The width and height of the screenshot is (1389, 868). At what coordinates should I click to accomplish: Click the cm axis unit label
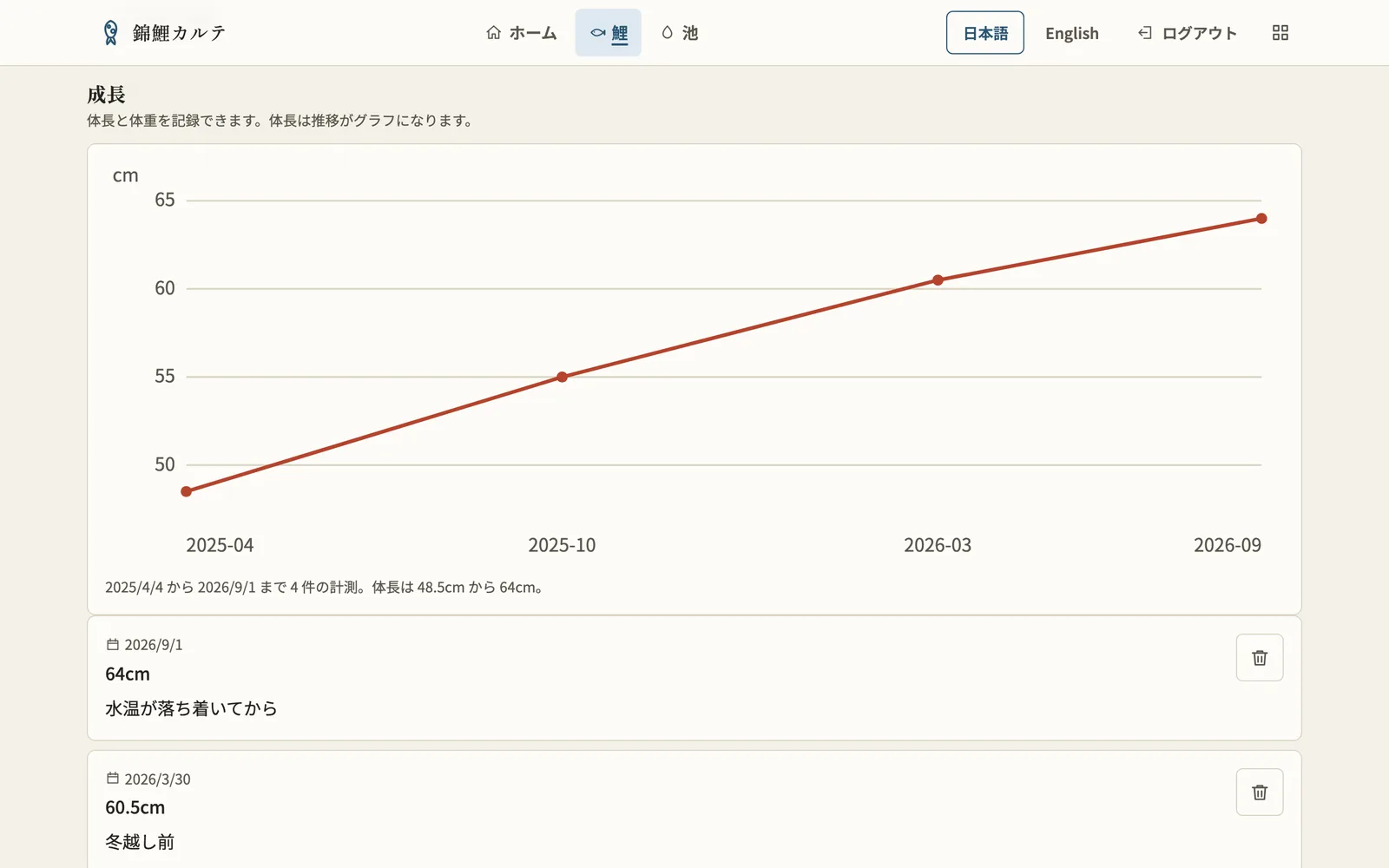(x=126, y=175)
